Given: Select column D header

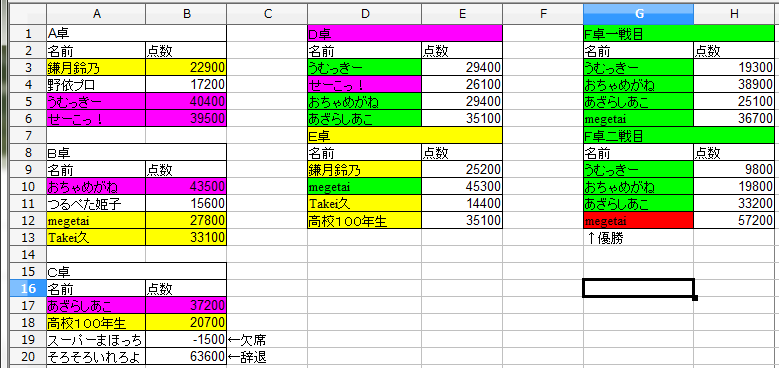Looking at the screenshot, I should click(x=365, y=14).
